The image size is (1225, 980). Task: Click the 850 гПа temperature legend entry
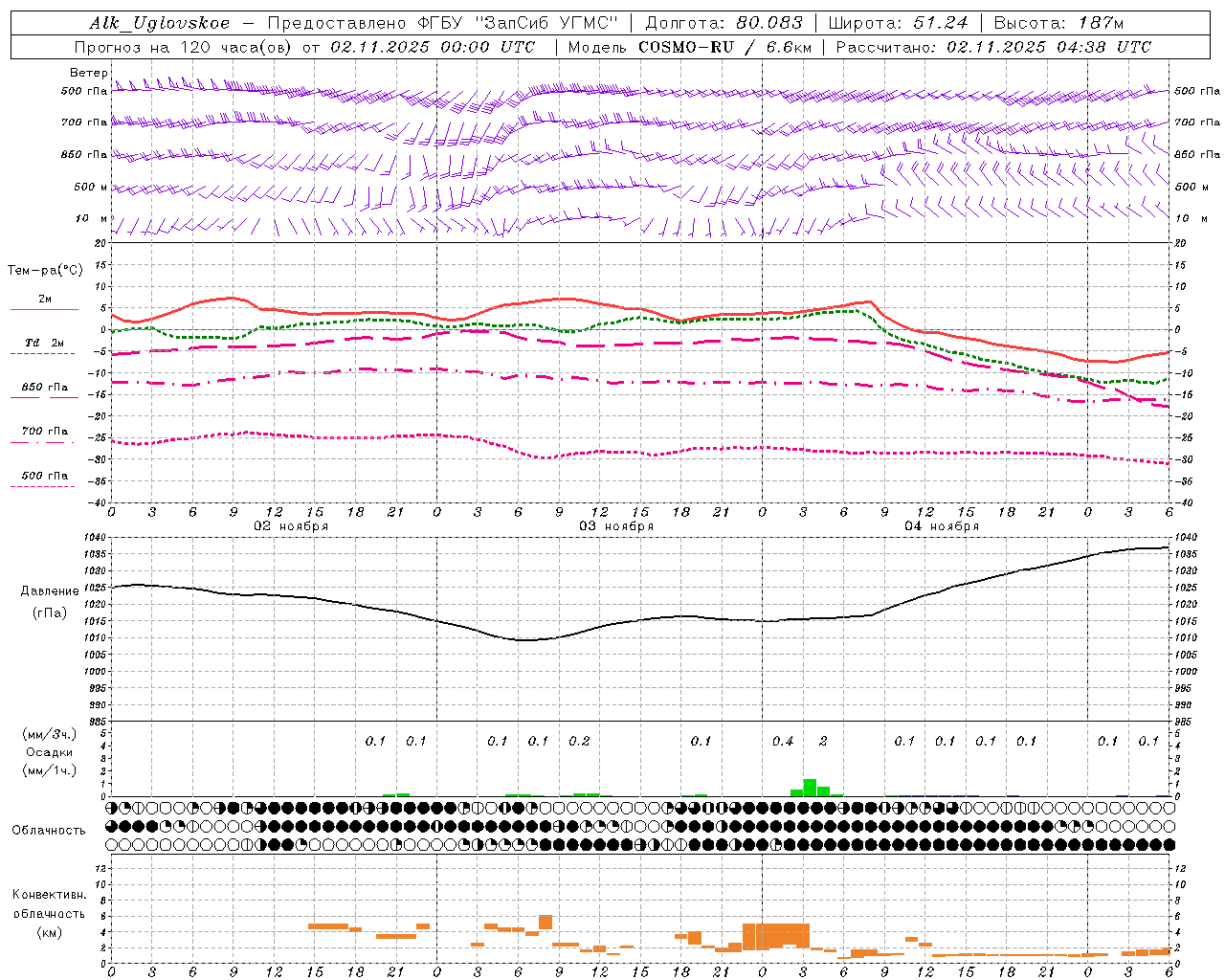coord(44,388)
